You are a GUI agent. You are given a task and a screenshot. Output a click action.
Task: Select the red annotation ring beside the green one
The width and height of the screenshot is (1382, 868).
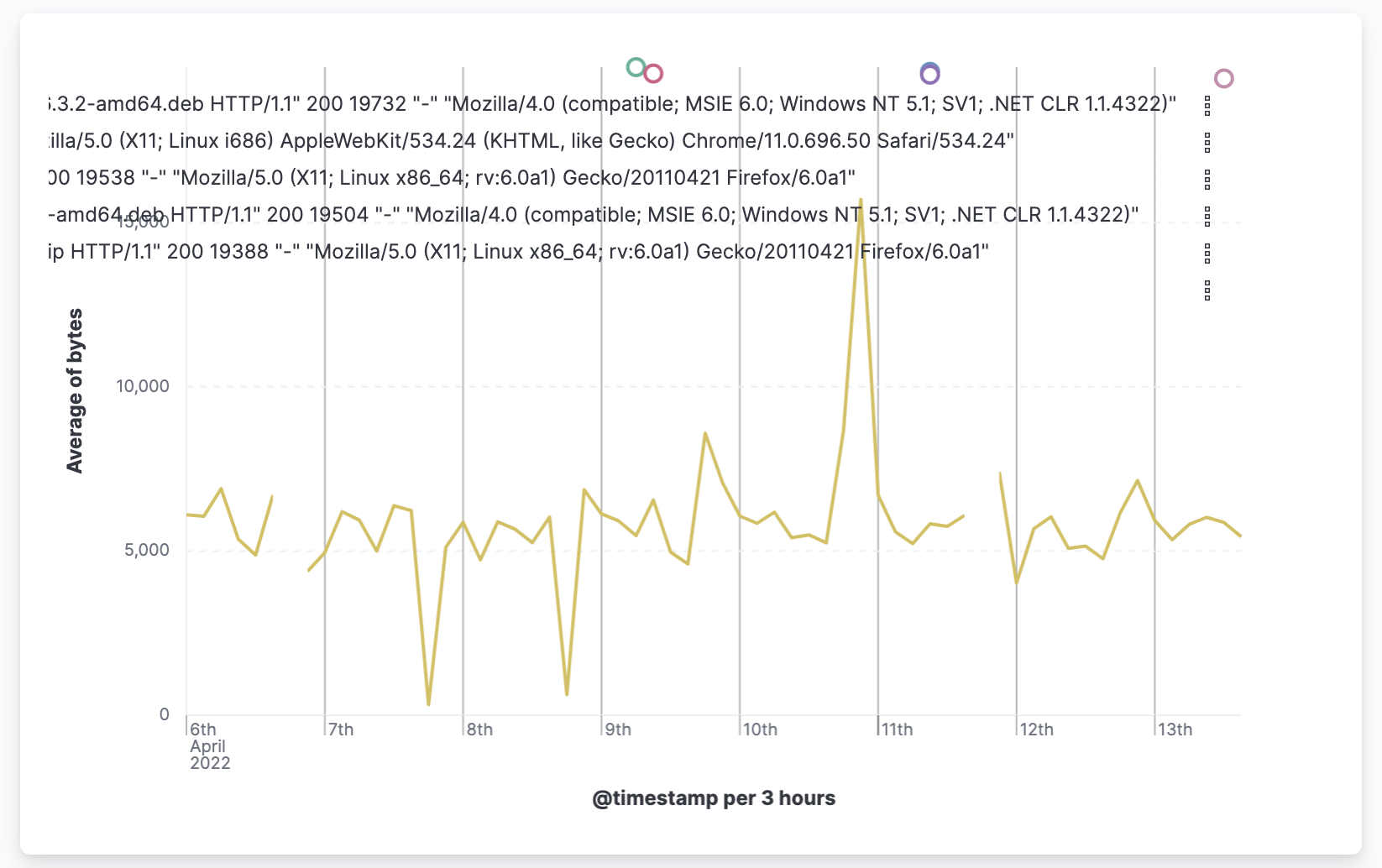point(655,74)
